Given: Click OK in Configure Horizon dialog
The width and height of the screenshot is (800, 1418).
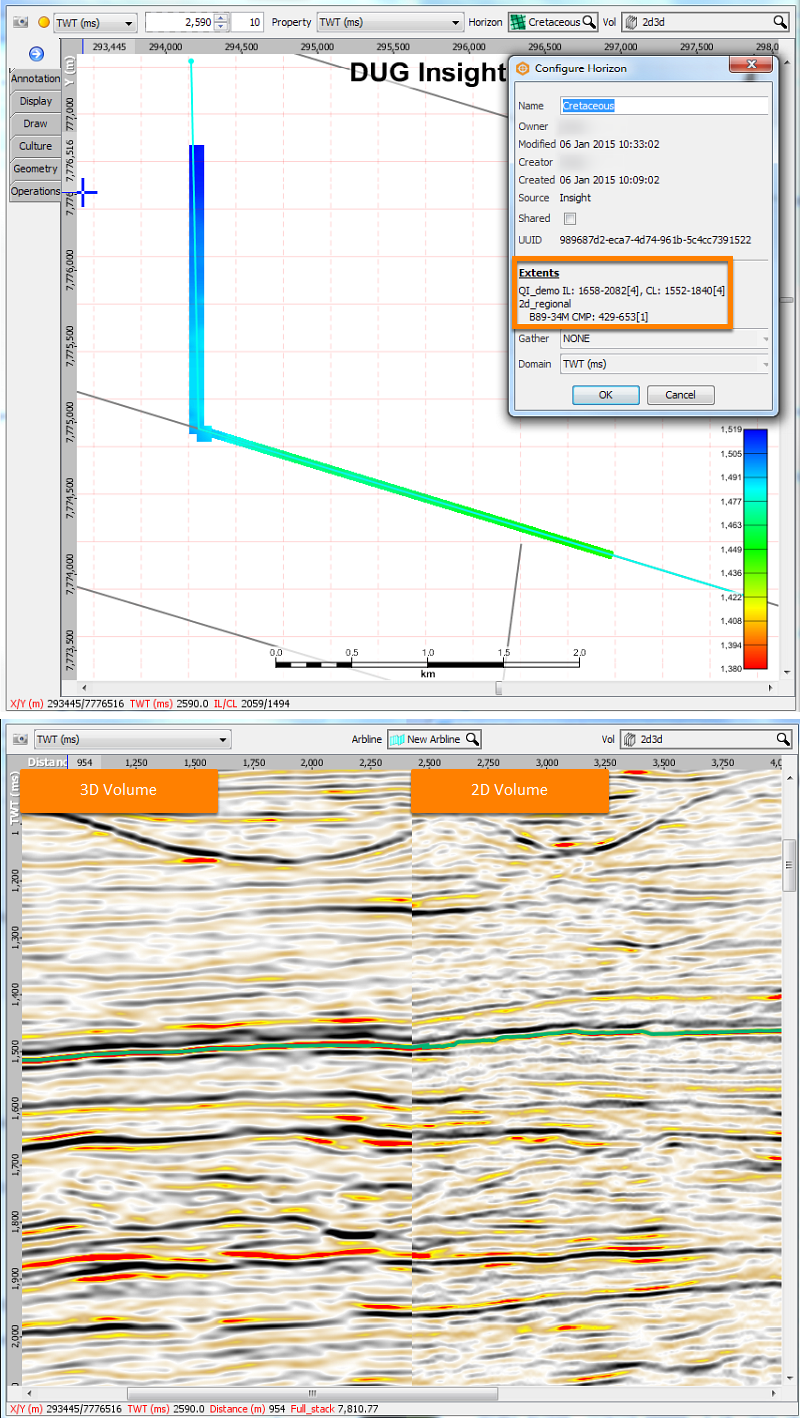Looking at the screenshot, I should pos(605,394).
